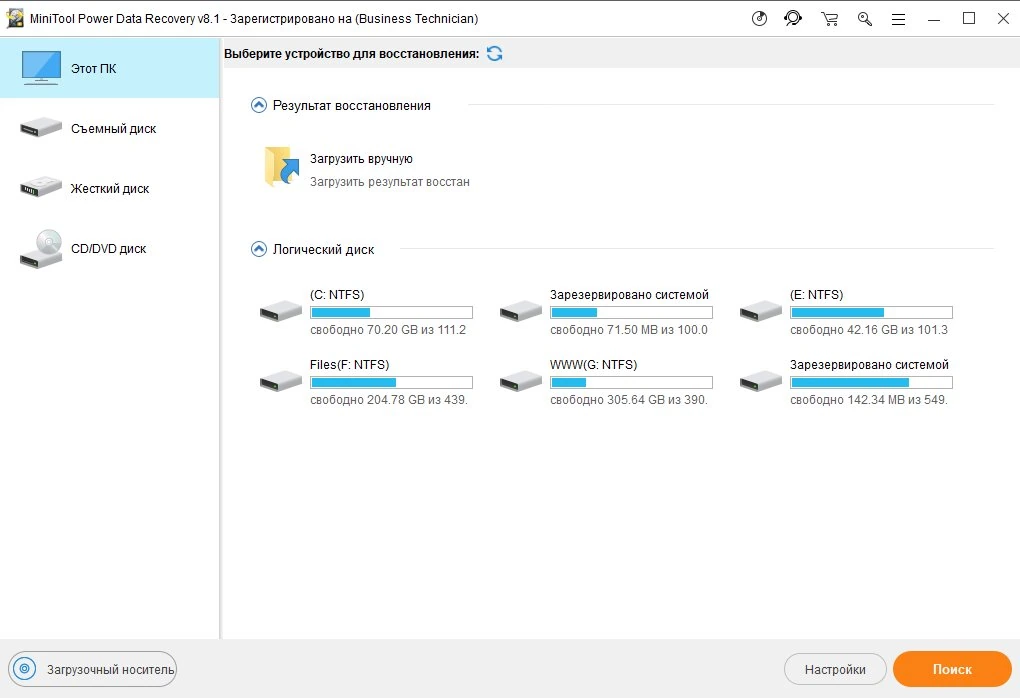Collapse the "Результат восстановления" section
This screenshot has height=698, width=1020.
click(259, 105)
